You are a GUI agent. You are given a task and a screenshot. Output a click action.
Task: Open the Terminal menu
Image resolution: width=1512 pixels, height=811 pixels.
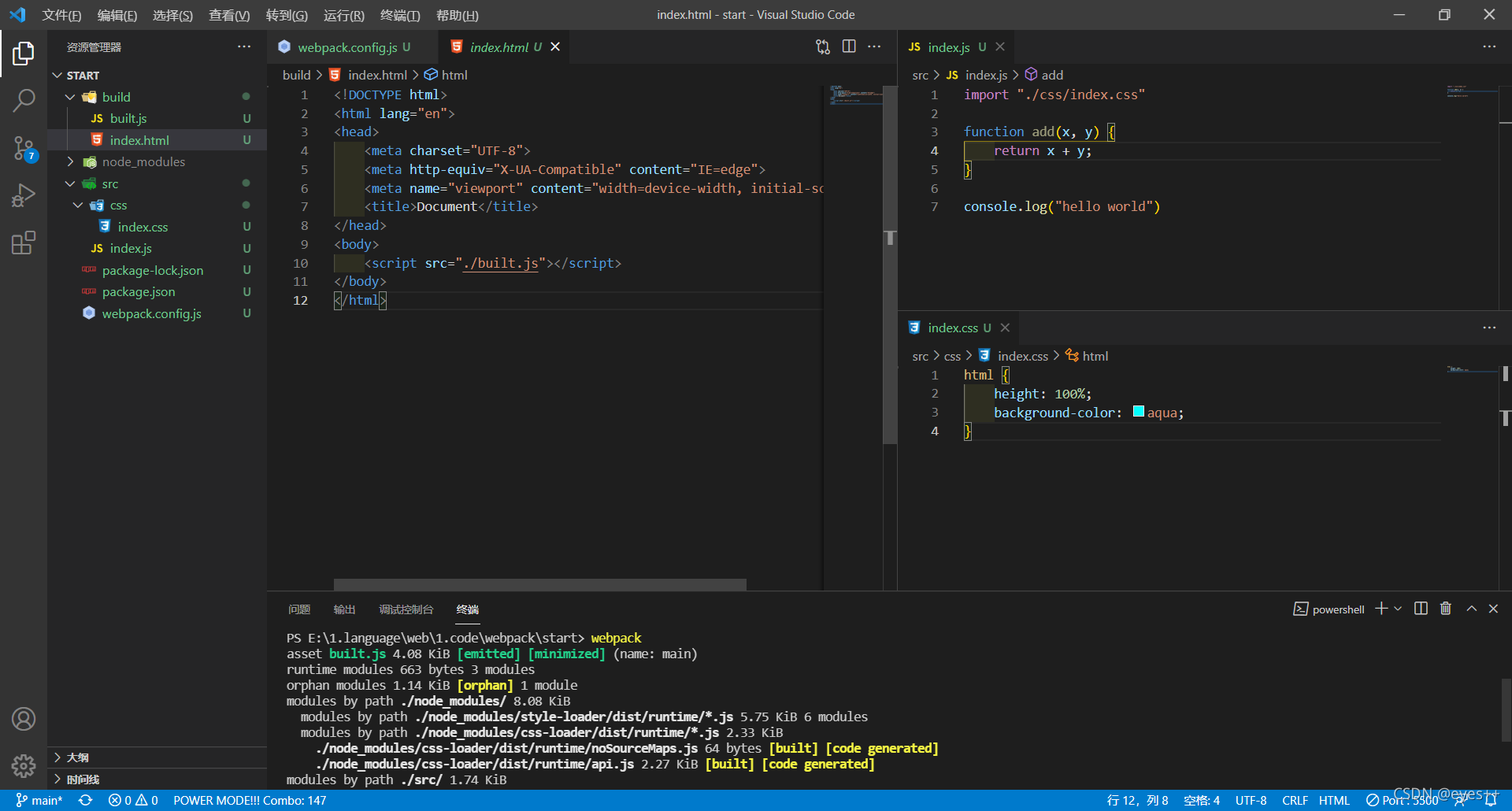pos(400,15)
